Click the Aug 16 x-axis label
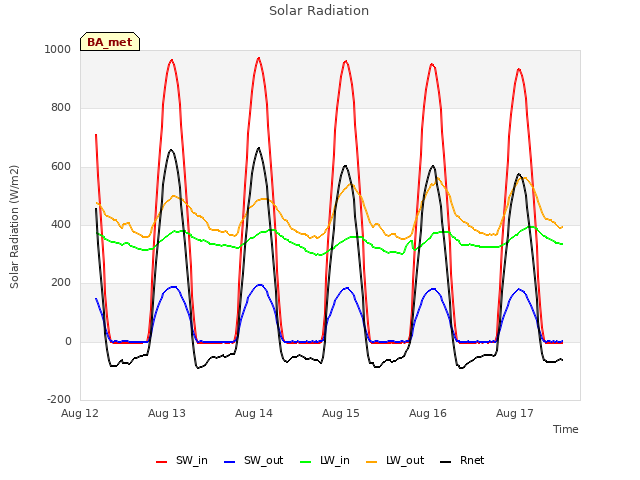This screenshot has width=640, height=480. [428, 413]
